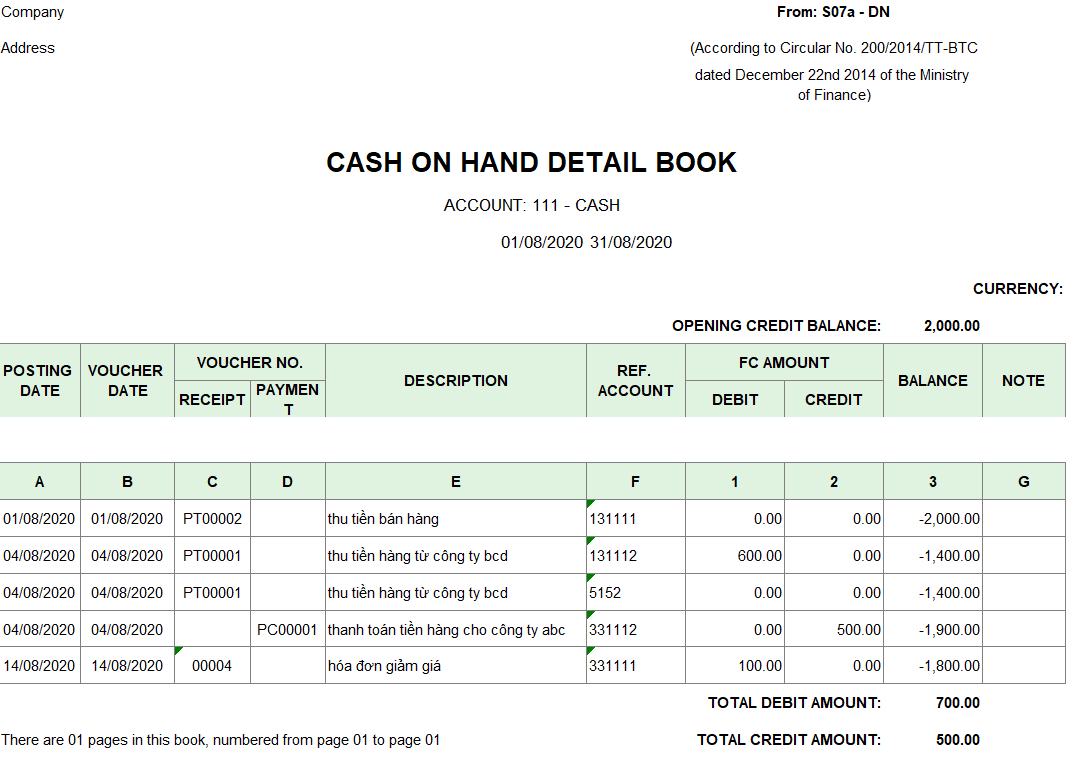1078x759 pixels.
Task: Select the "thu tiền bán hàng" description cell
Action: [455, 519]
